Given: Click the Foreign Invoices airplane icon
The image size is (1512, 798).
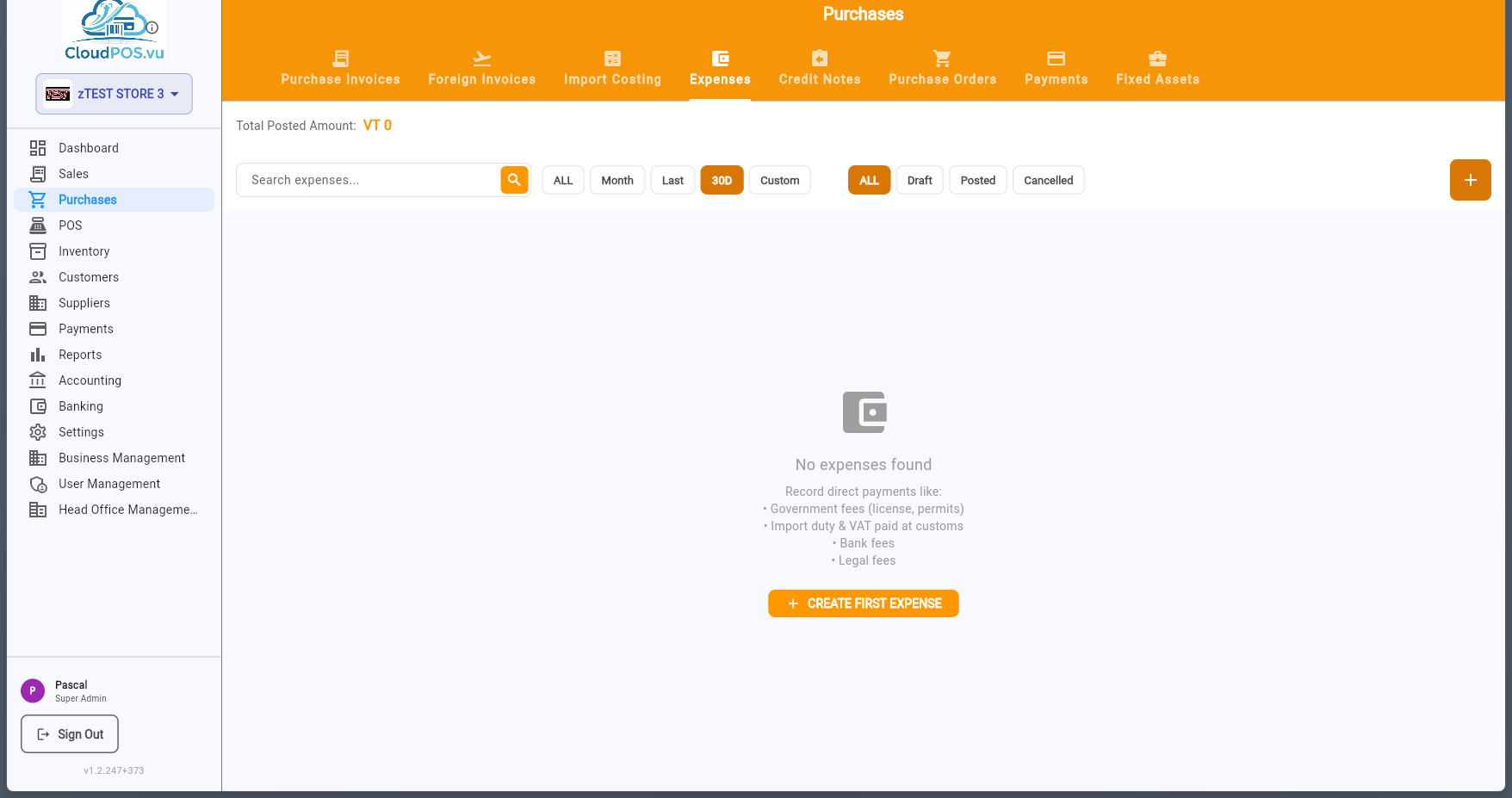Looking at the screenshot, I should point(482,59).
